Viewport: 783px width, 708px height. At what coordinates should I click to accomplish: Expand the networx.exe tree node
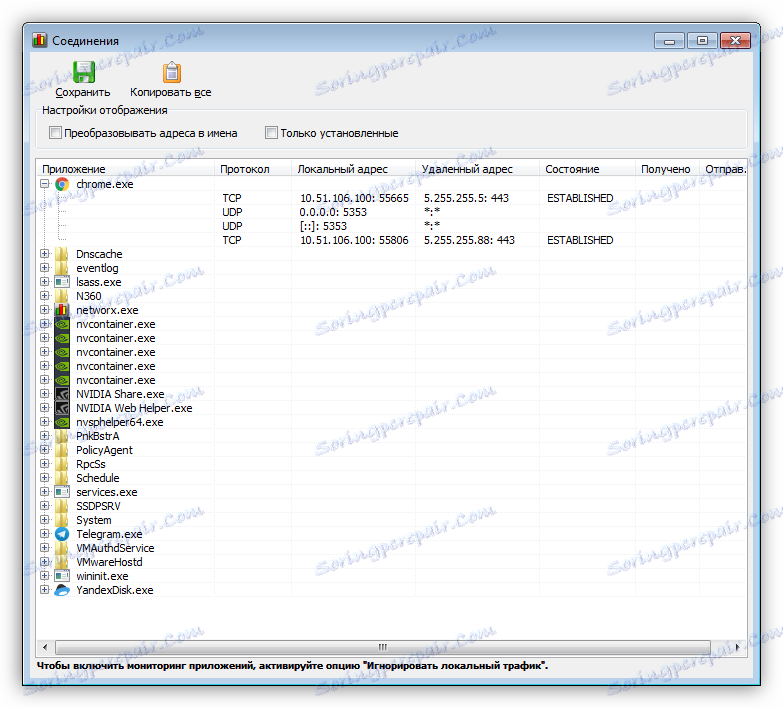click(44, 310)
